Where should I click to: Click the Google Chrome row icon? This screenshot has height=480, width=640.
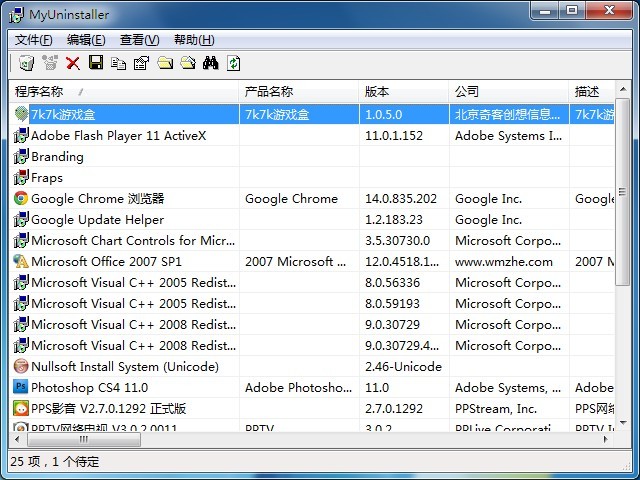coord(21,198)
